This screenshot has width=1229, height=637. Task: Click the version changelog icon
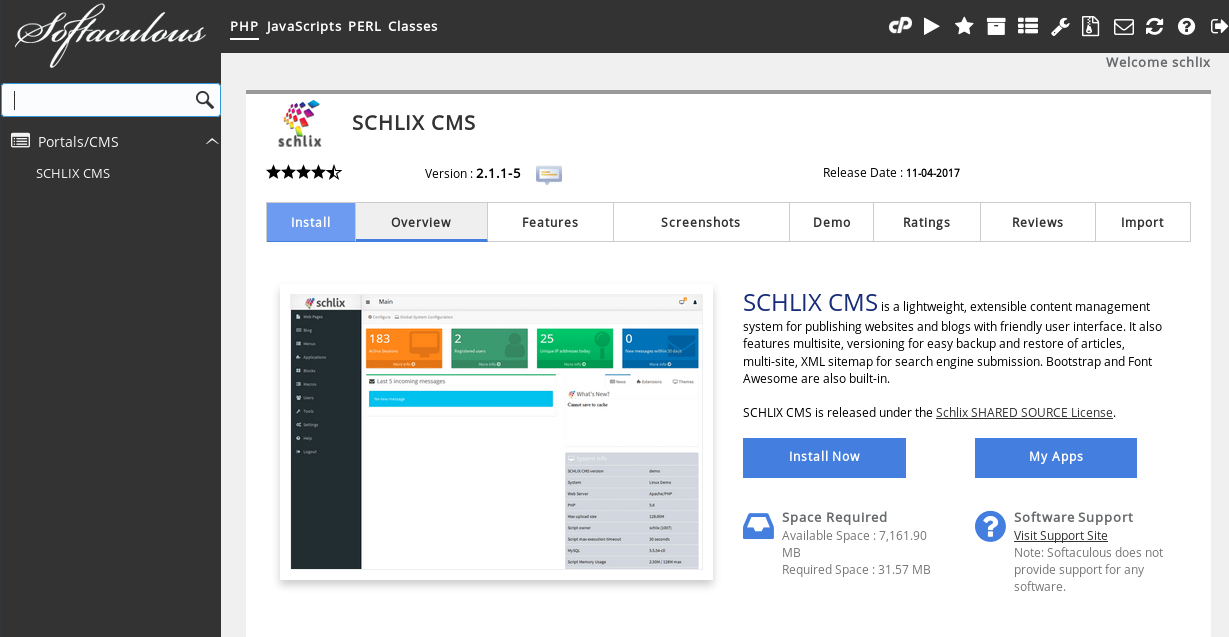pyautogui.click(x=549, y=174)
